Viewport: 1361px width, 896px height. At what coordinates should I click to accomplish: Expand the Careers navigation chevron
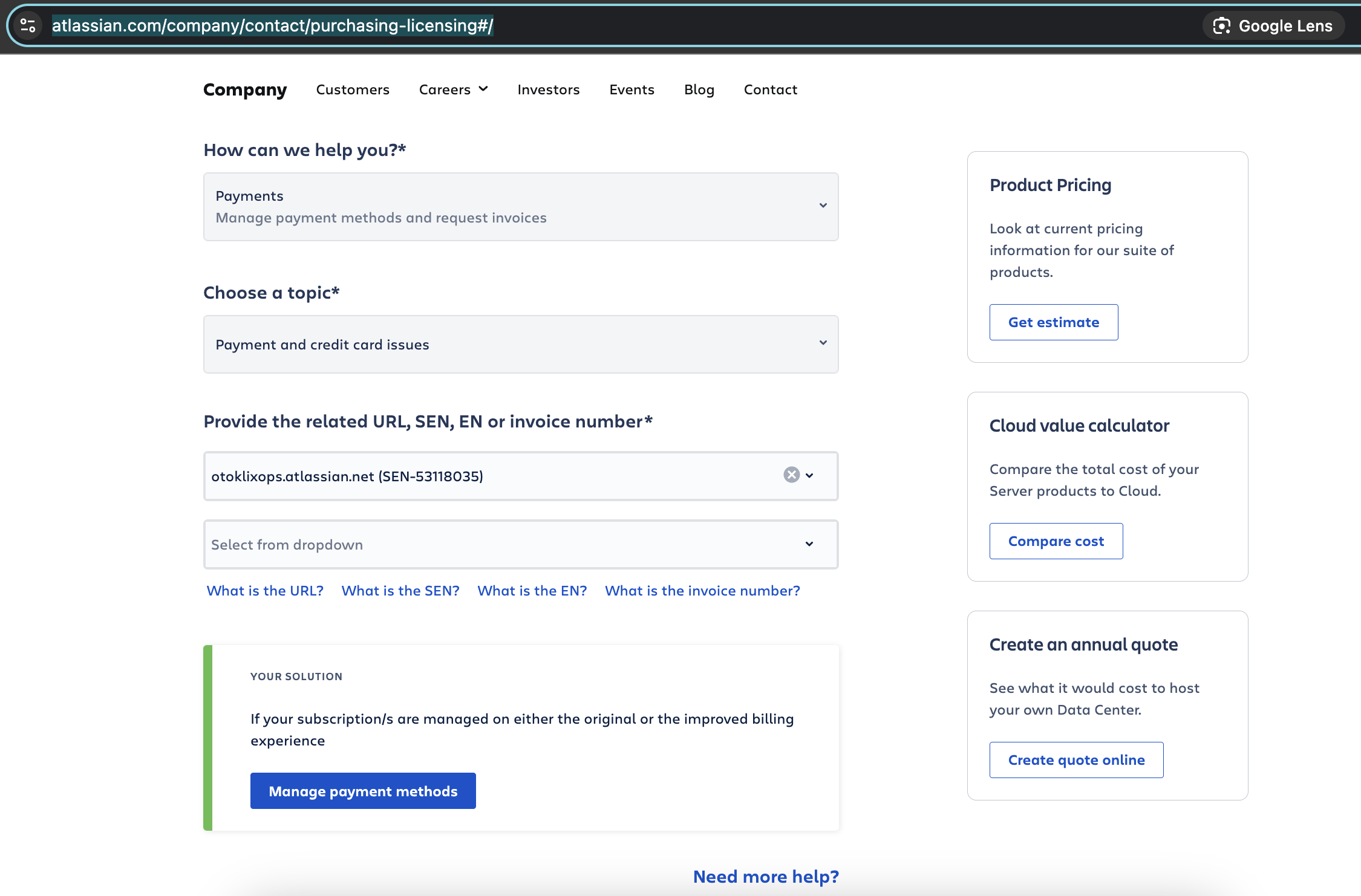(483, 88)
